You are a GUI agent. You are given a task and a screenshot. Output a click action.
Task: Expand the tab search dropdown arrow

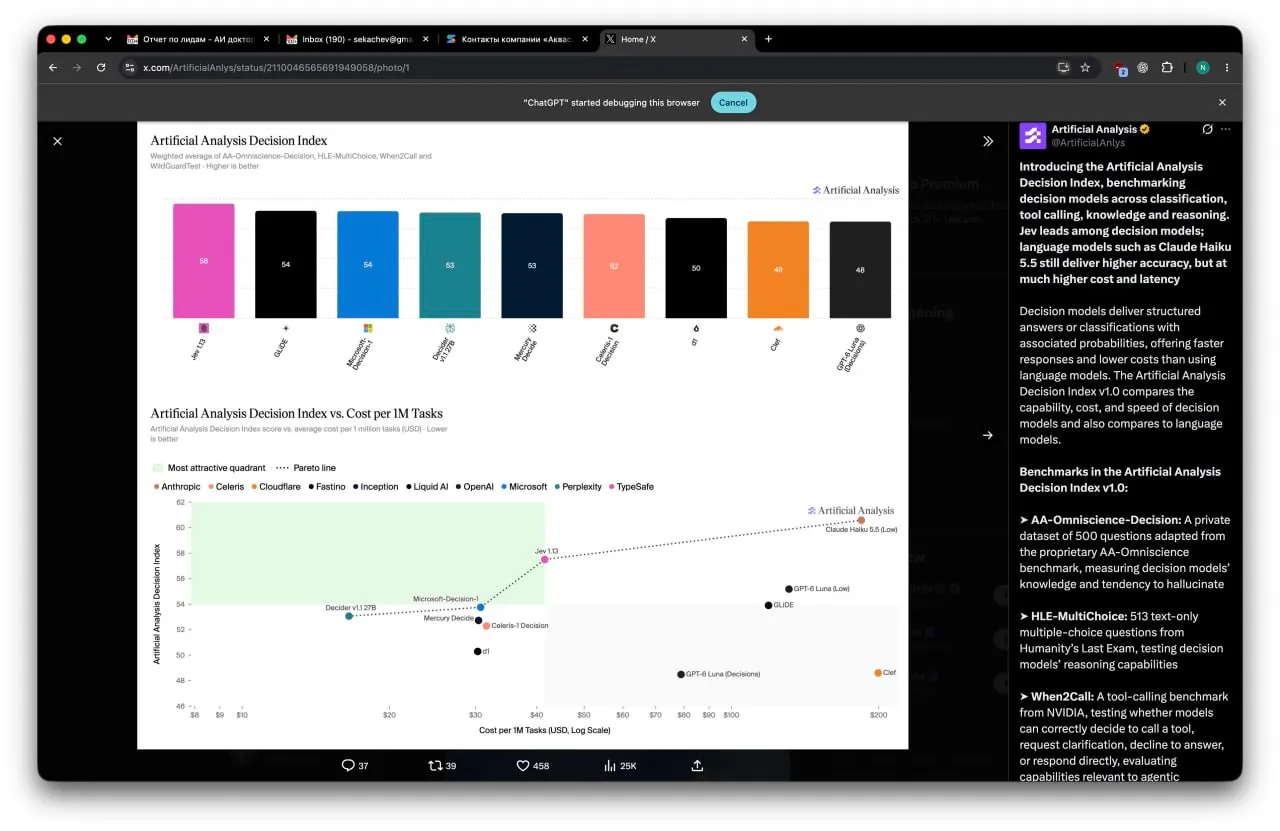[x=108, y=39]
